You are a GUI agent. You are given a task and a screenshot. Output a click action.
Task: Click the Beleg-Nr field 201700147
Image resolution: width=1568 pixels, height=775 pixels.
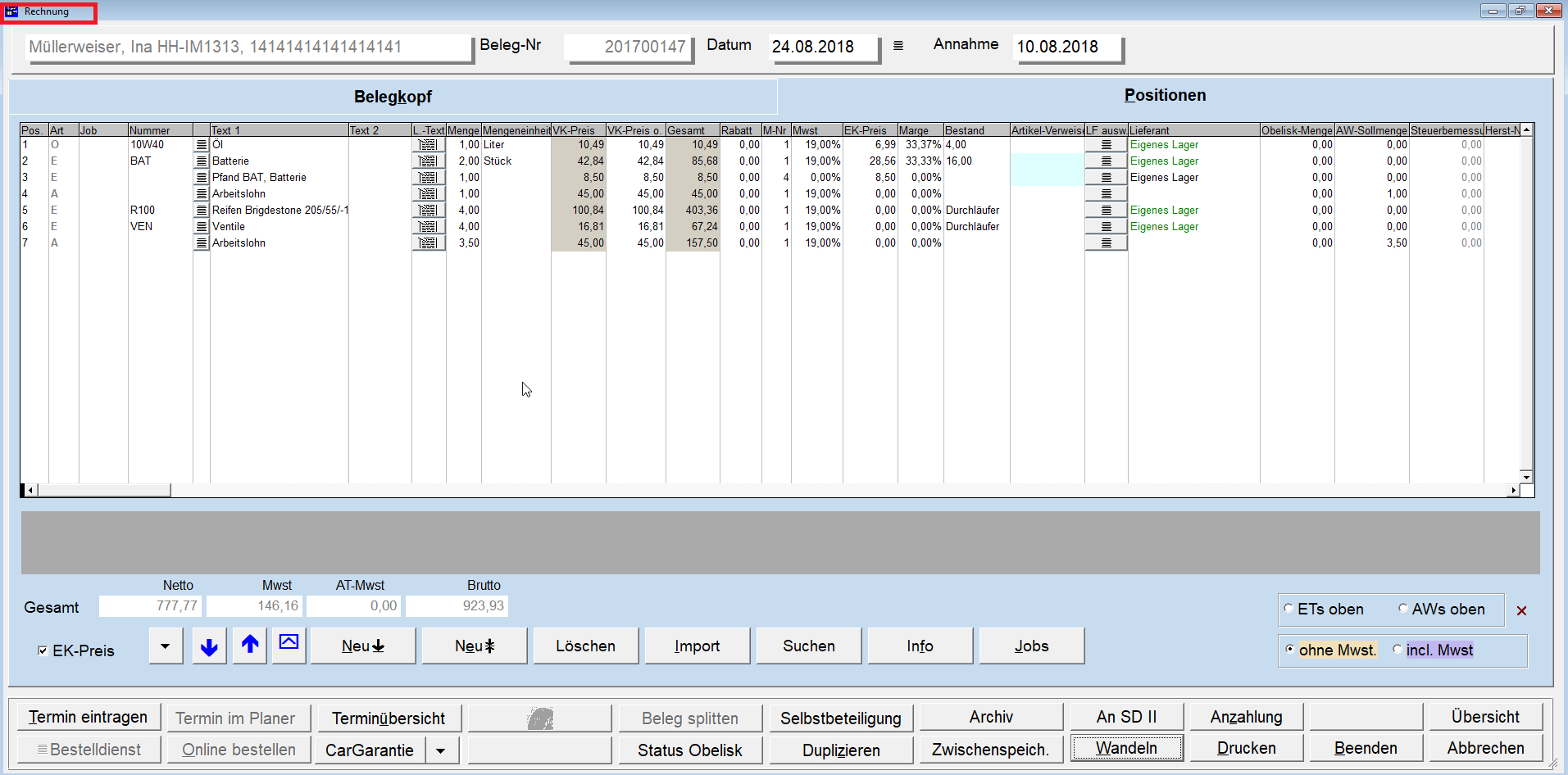click(629, 47)
